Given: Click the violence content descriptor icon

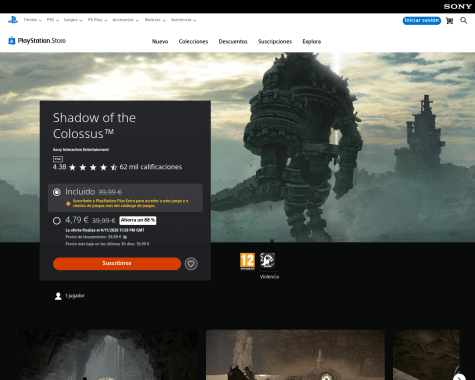Looking at the screenshot, I should tap(267, 260).
